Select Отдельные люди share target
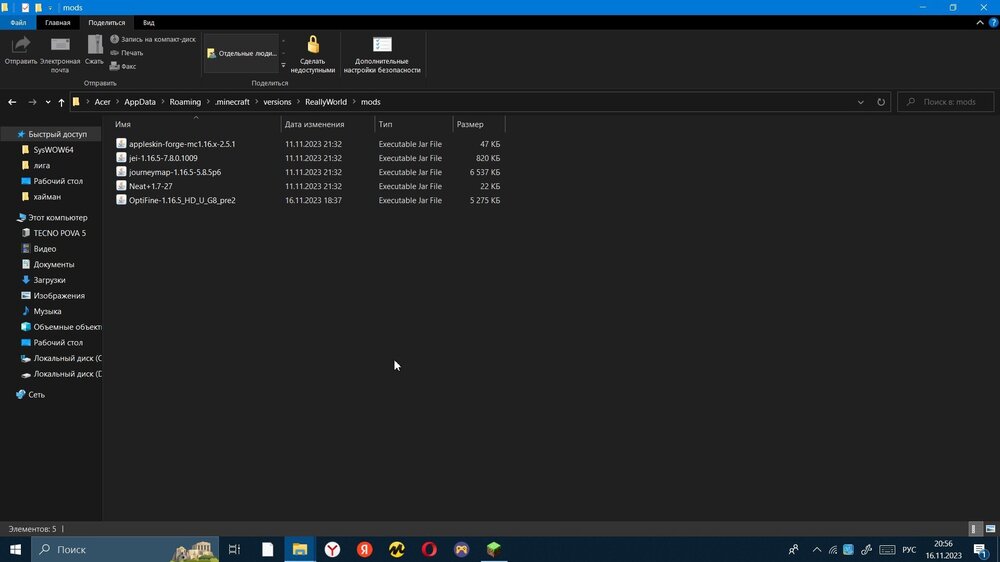Viewport: 1000px width, 562px height. [242, 54]
